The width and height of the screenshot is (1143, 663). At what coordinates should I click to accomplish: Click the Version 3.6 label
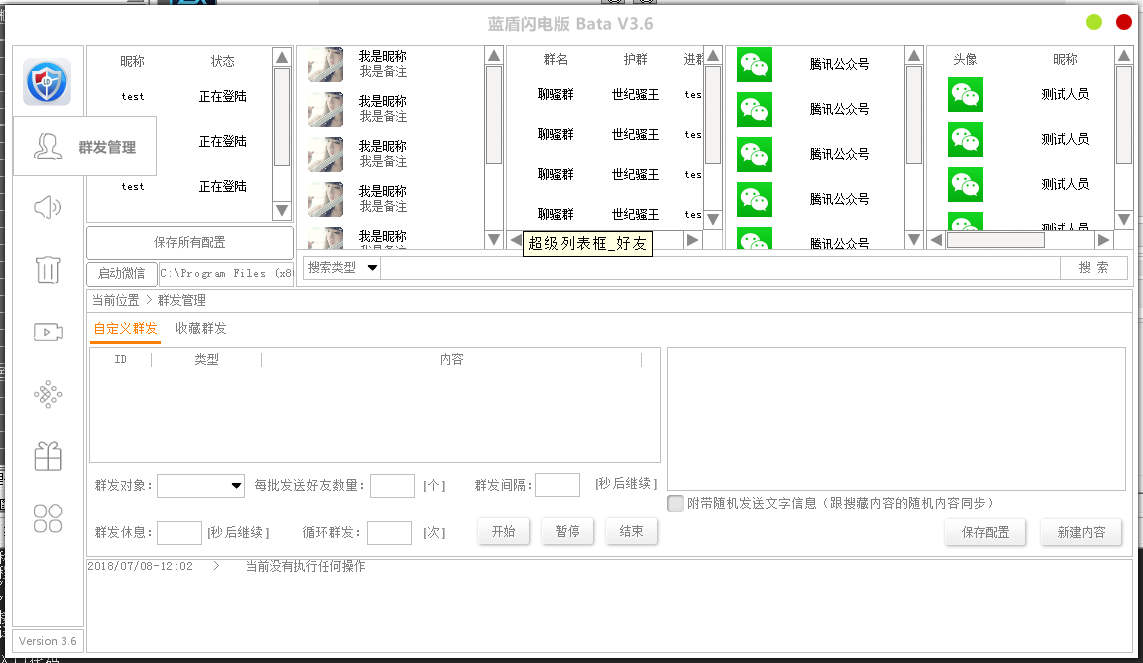pyautogui.click(x=47, y=641)
